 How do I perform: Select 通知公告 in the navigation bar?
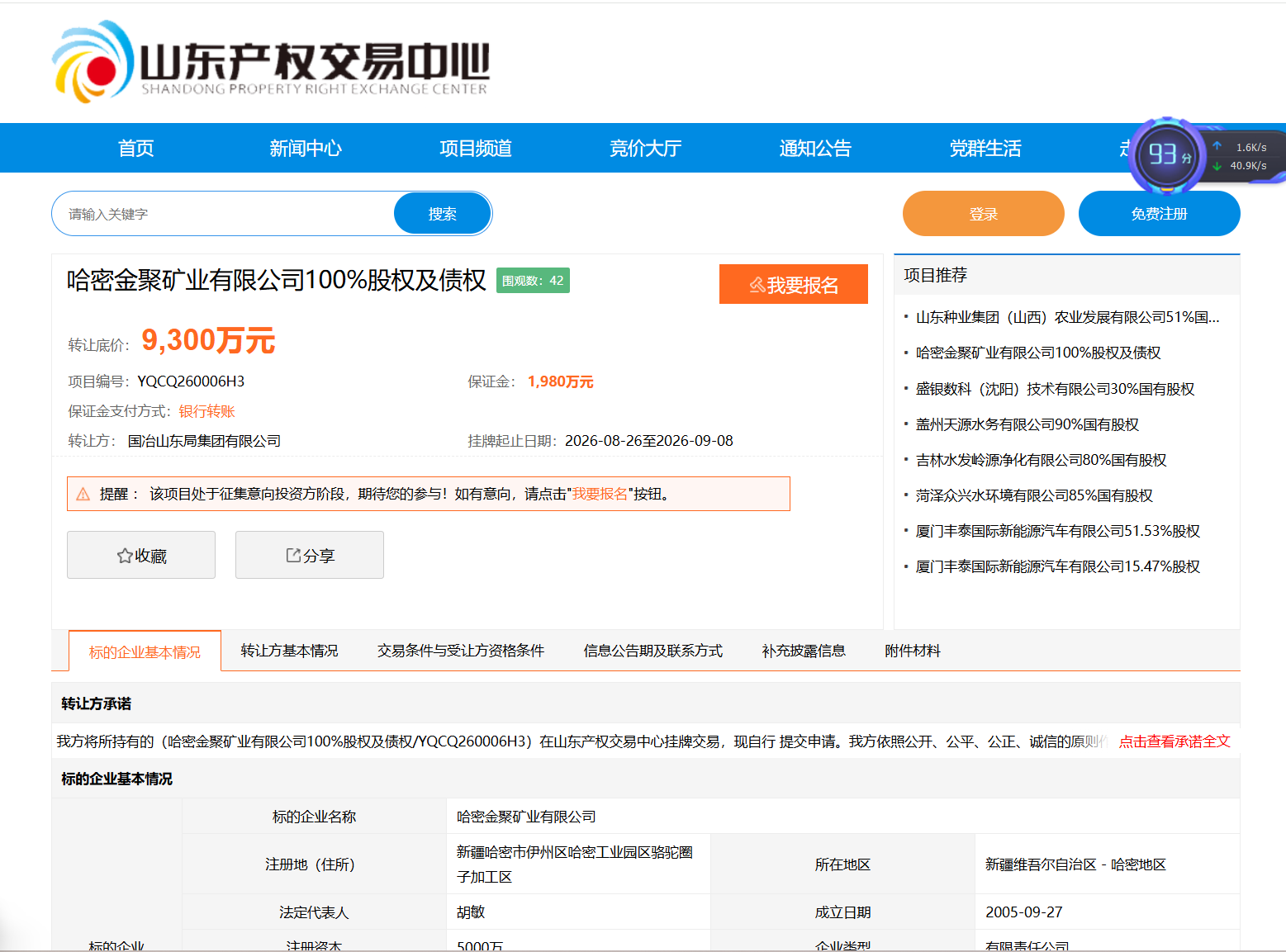pos(815,148)
